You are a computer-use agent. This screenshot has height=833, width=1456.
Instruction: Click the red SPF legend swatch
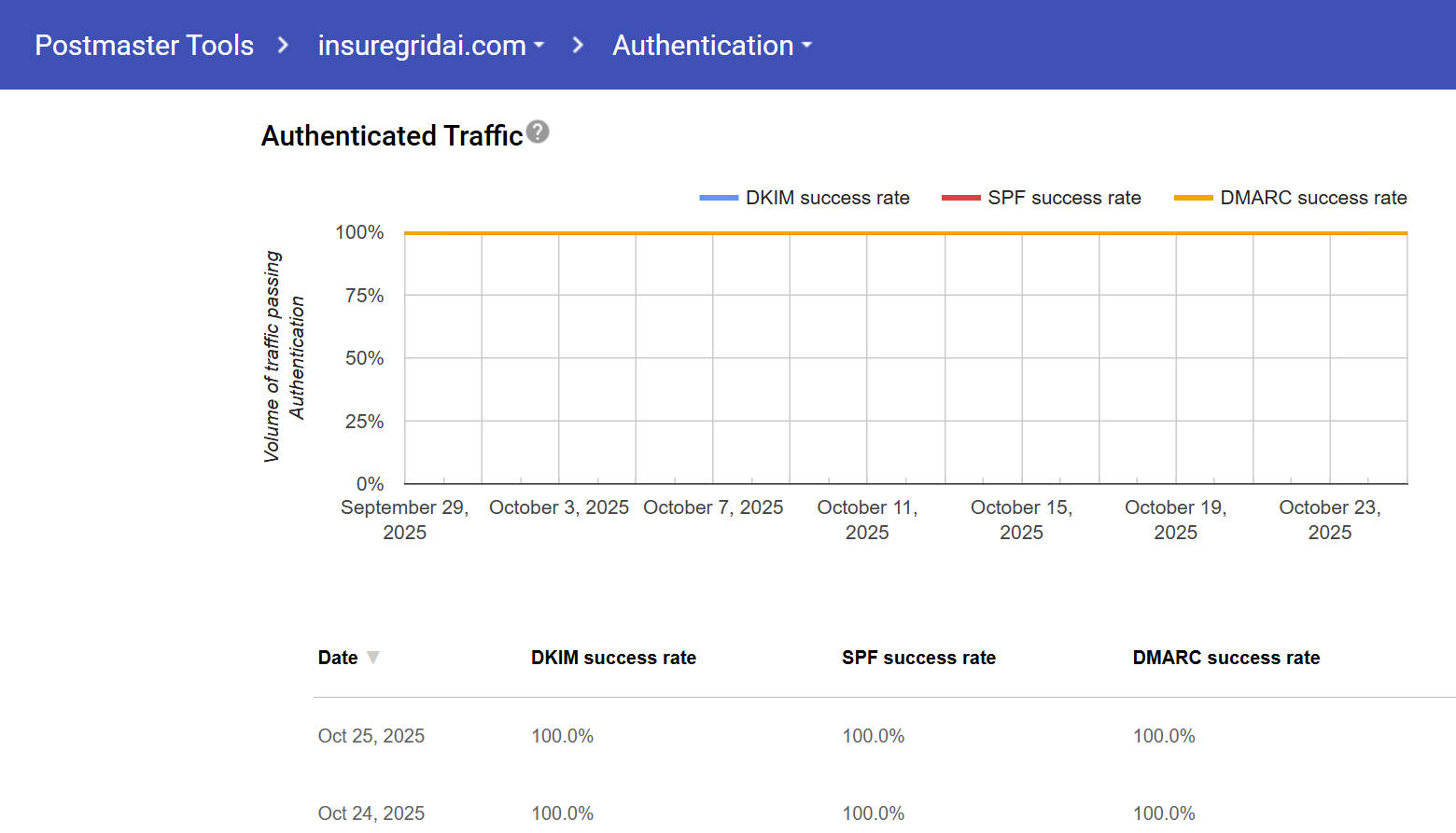(x=960, y=198)
